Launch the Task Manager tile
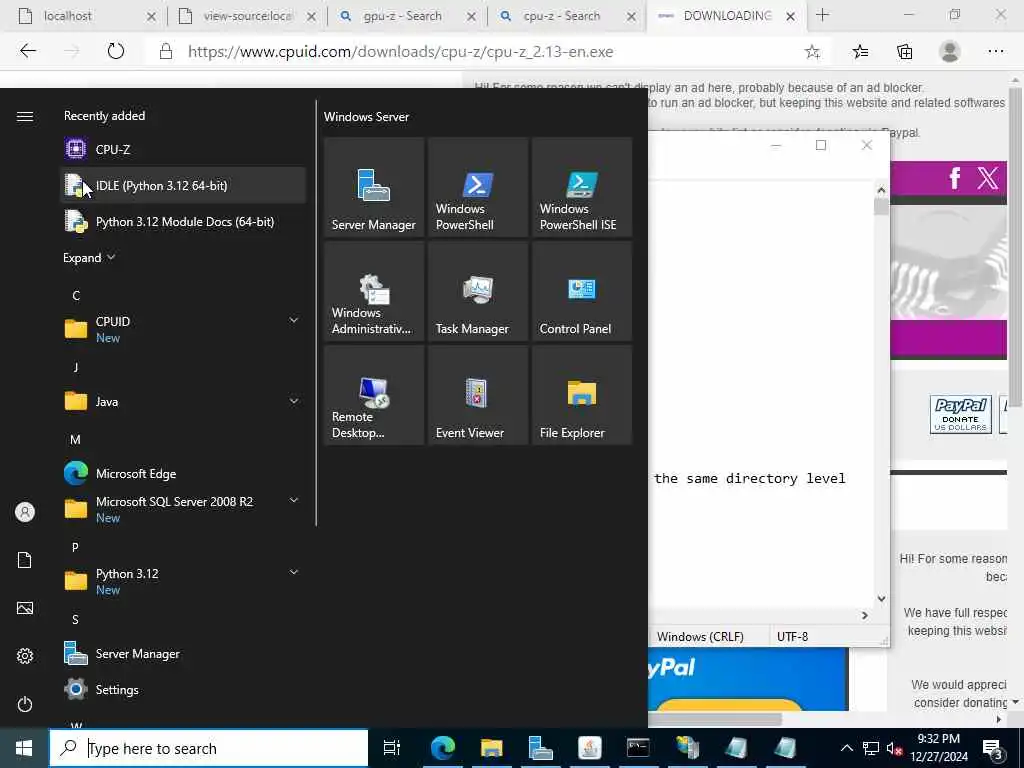This screenshot has width=1024, height=768. (478, 291)
